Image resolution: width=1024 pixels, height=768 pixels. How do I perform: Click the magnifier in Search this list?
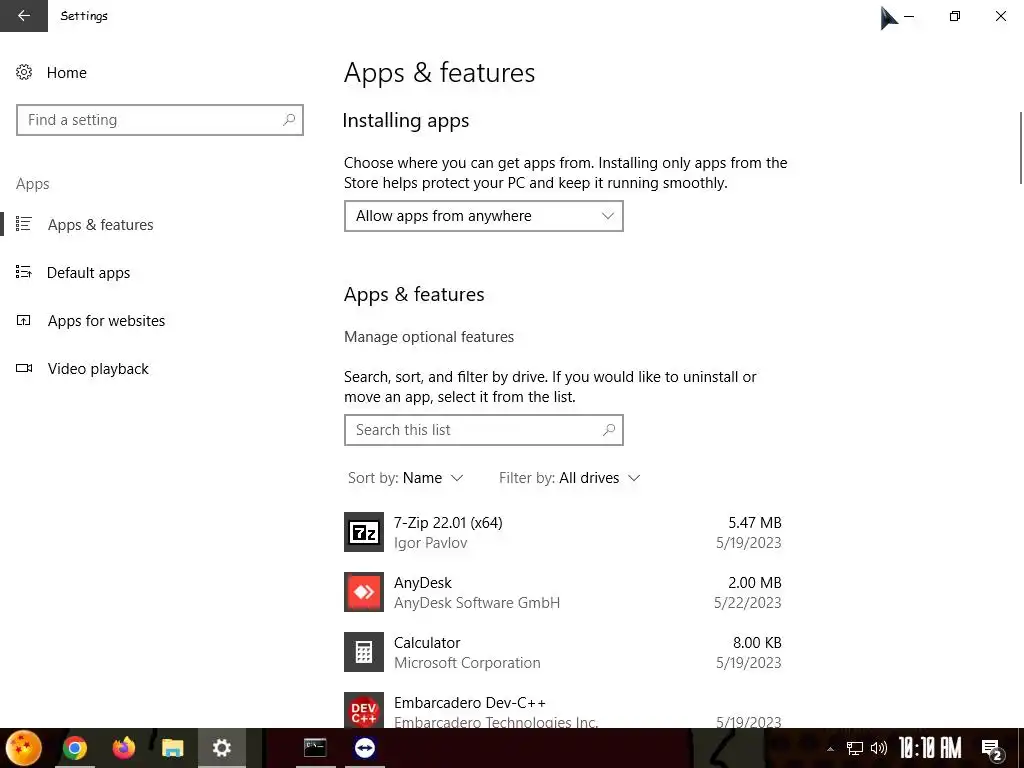coord(609,430)
